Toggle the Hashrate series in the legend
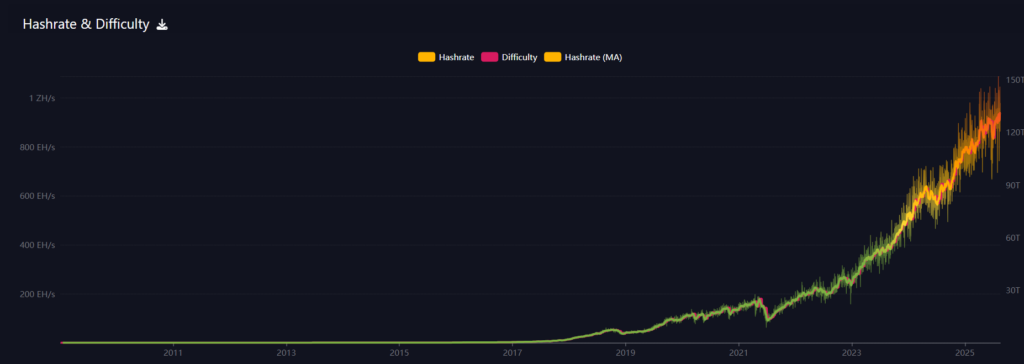 [x=446, y=58]
